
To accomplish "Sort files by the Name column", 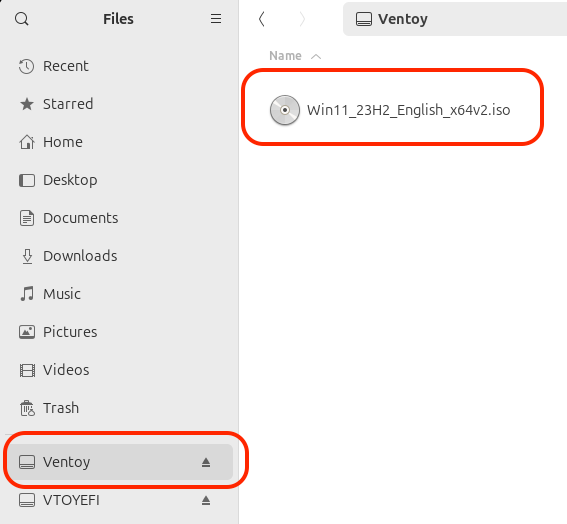I will coord(285,56).
